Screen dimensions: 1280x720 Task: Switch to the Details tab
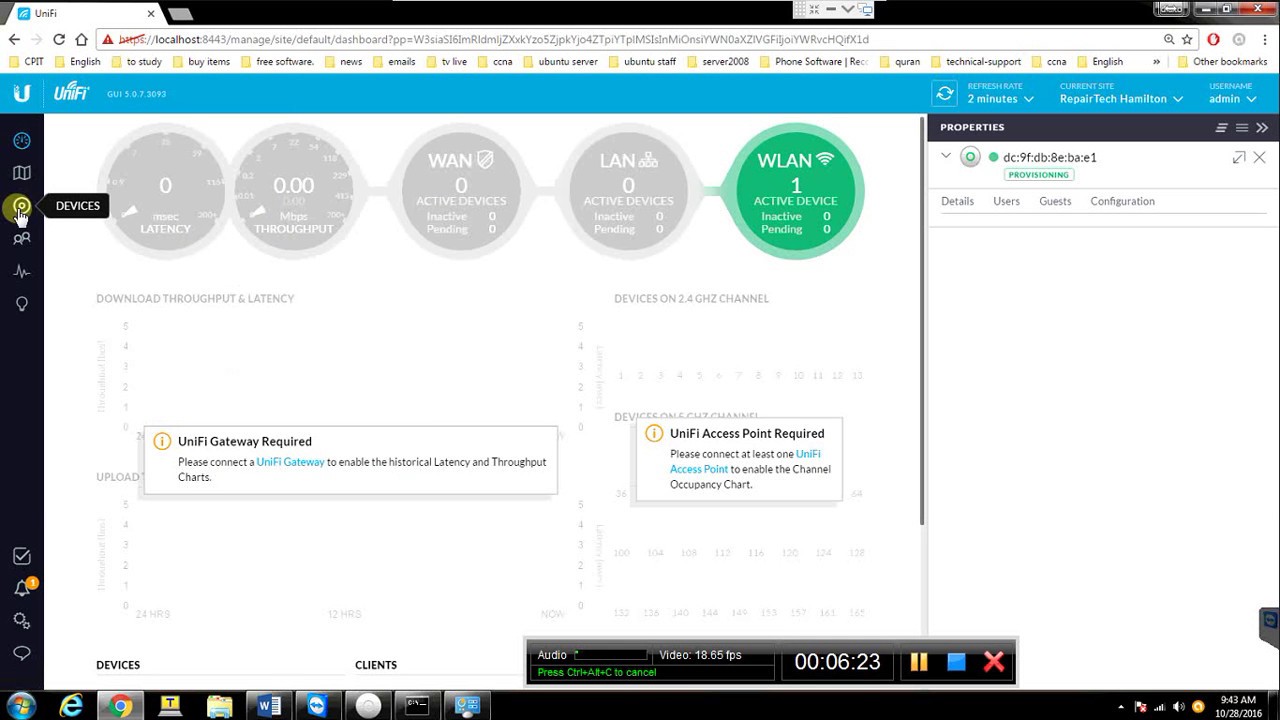point(957,201)
